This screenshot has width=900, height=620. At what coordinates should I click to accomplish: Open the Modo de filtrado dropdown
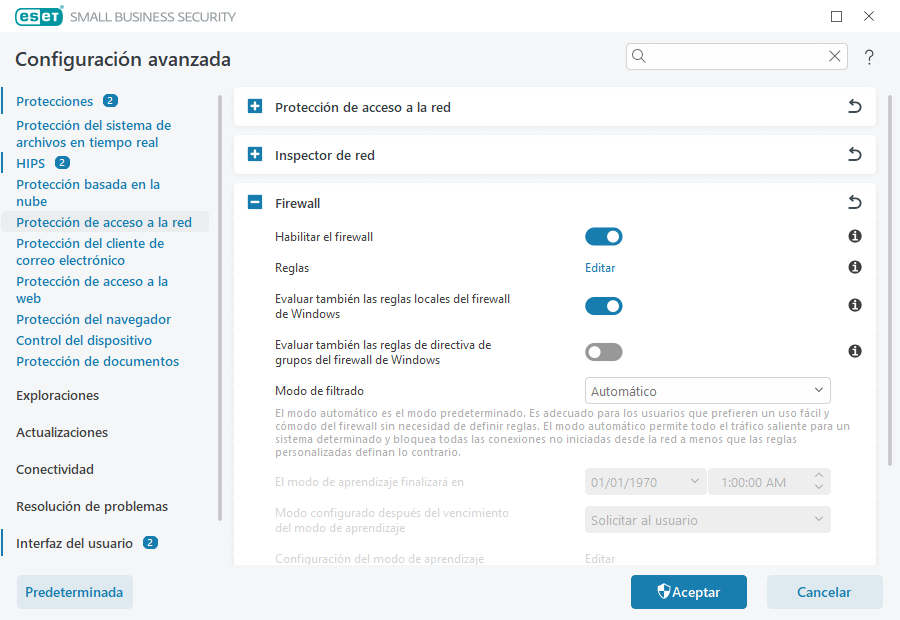(707, 390)
